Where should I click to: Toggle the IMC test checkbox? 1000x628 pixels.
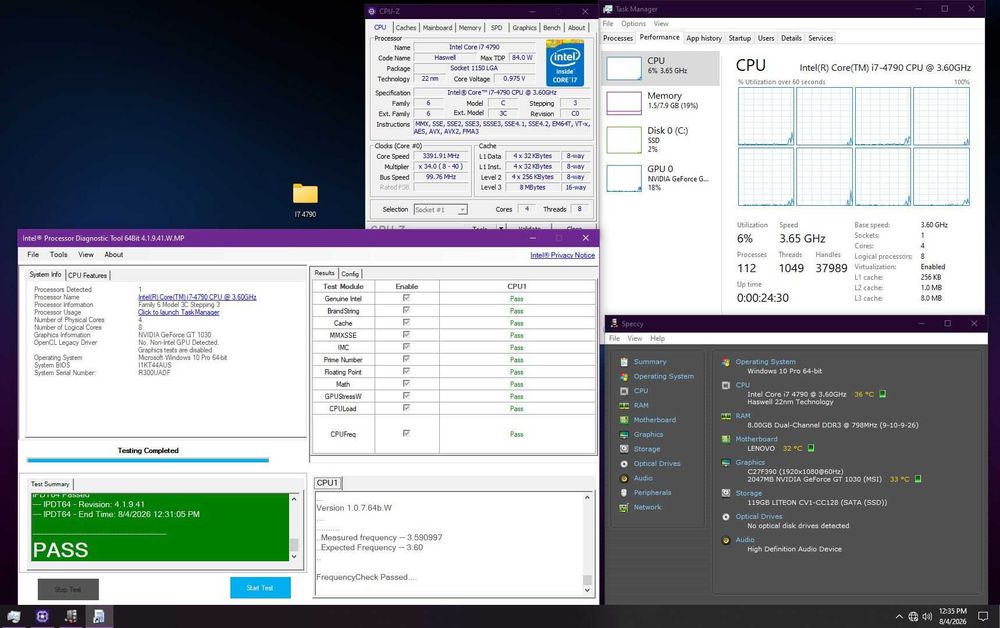point(406,346)
